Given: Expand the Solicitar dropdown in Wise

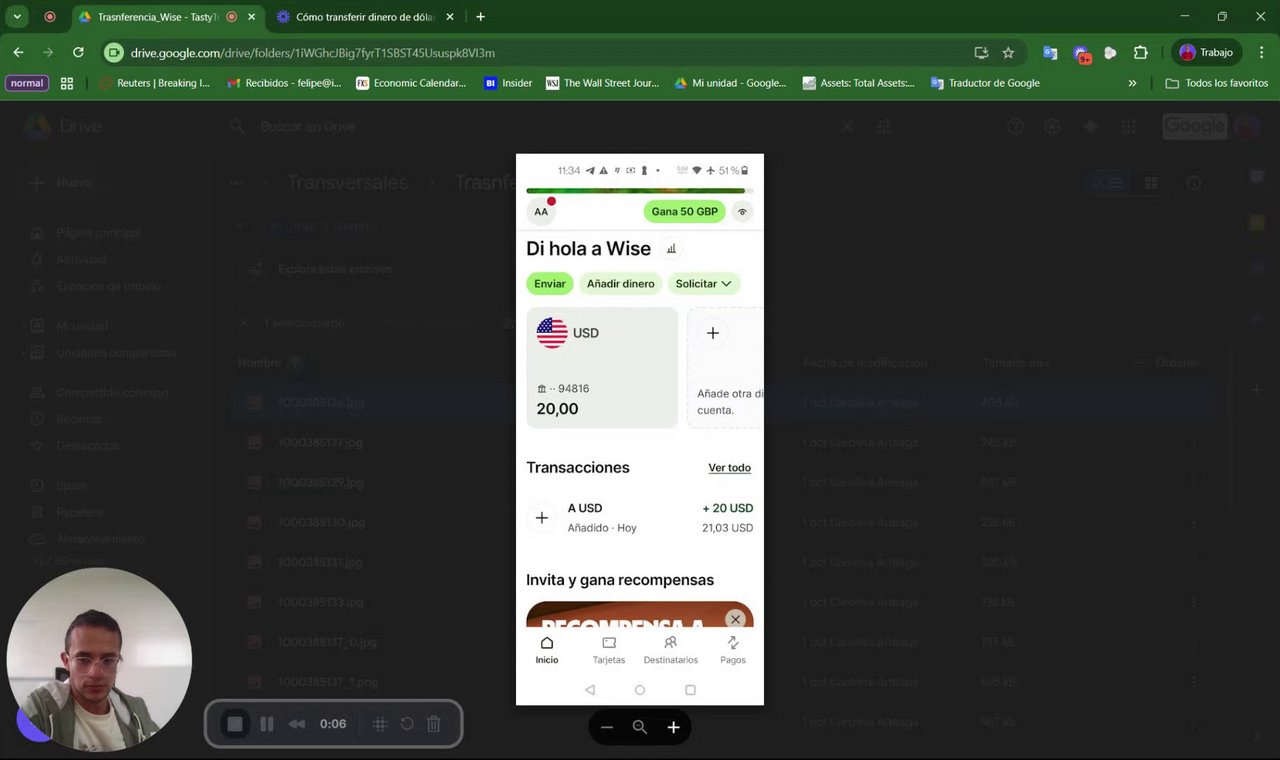Looking at the screenshot, I should point(704,284).
